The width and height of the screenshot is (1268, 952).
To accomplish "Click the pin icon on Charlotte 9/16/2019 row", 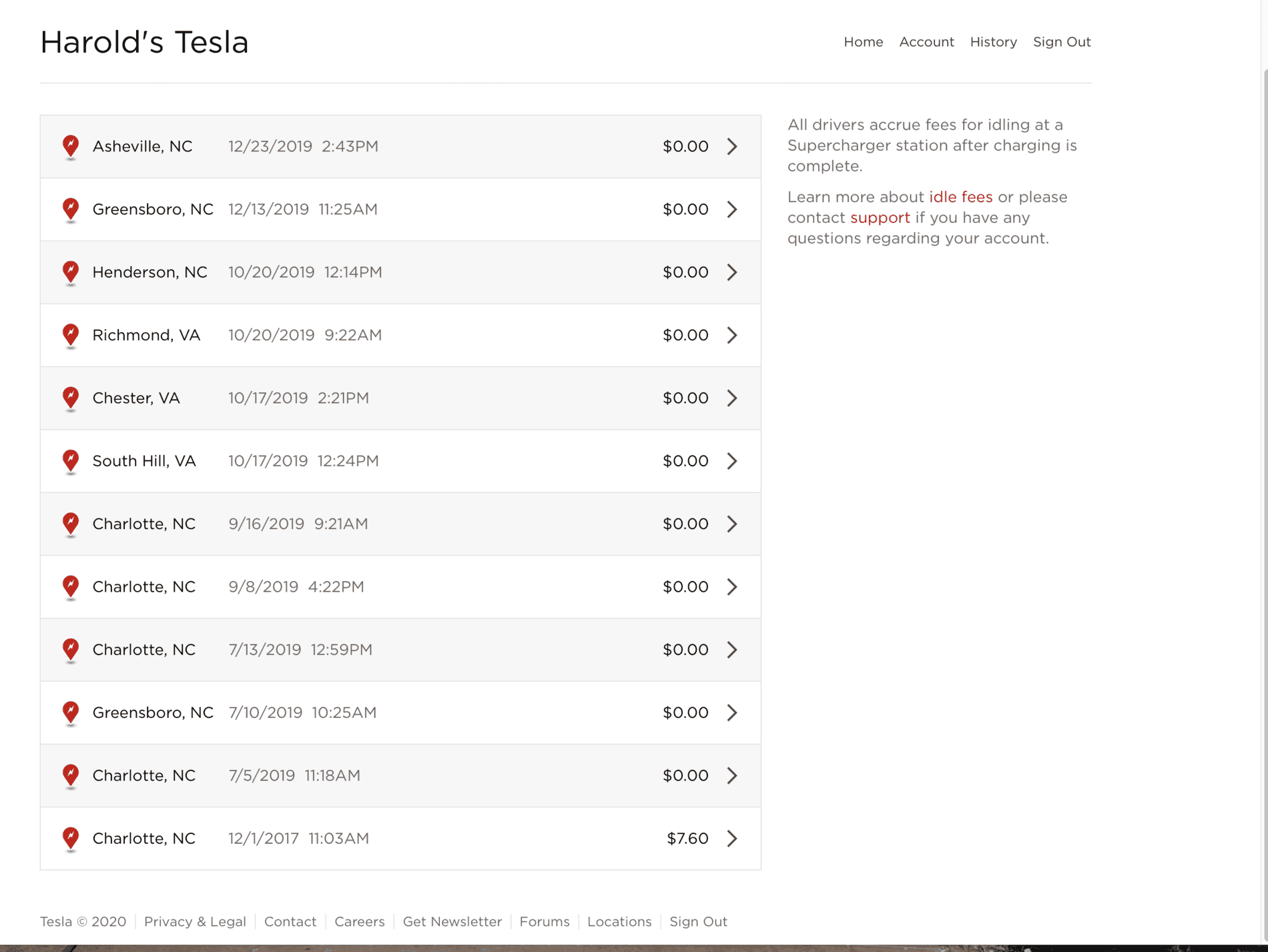I will (x=70, y=524).
